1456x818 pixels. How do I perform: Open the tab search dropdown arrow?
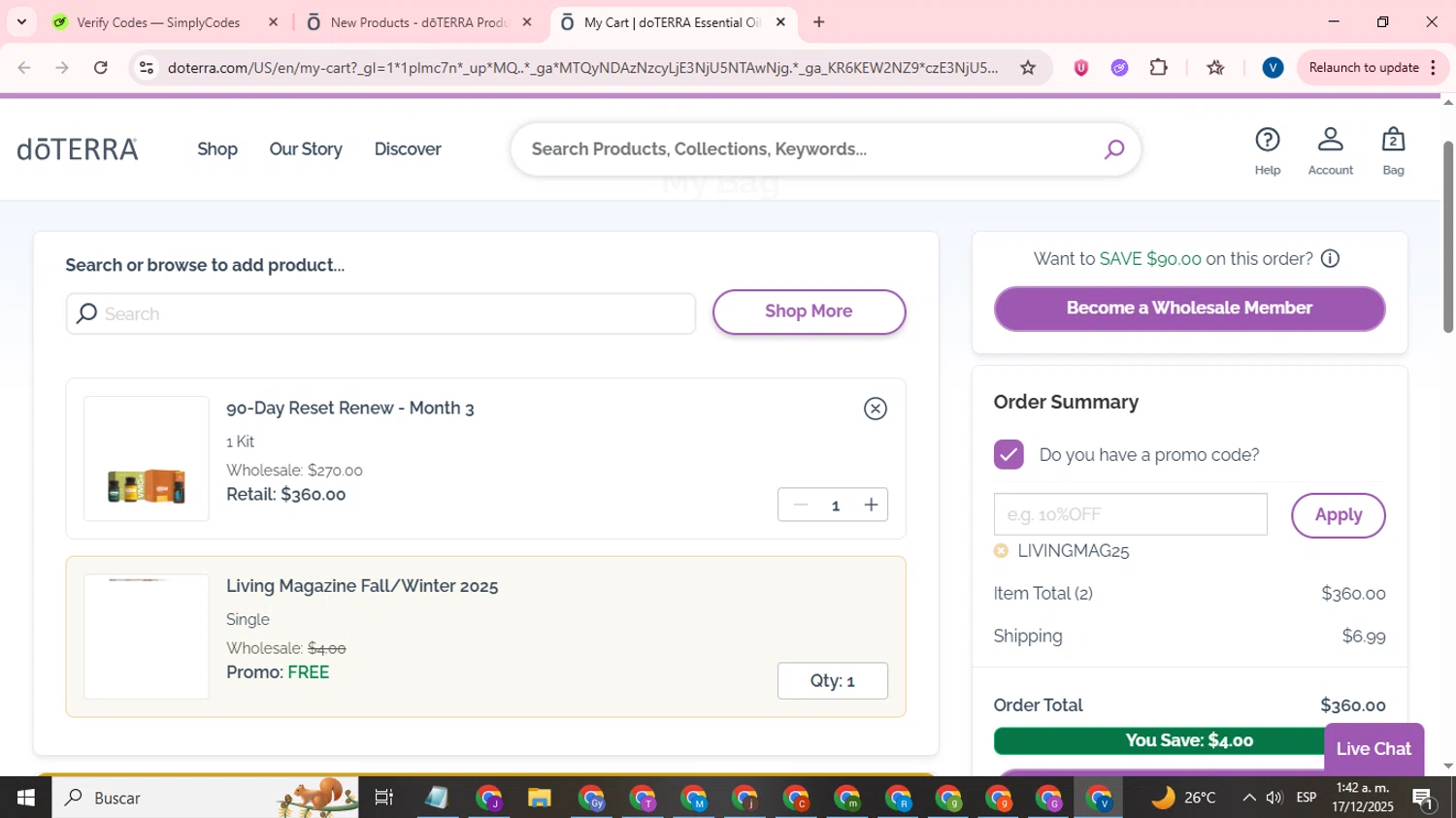tap(21, 22)
